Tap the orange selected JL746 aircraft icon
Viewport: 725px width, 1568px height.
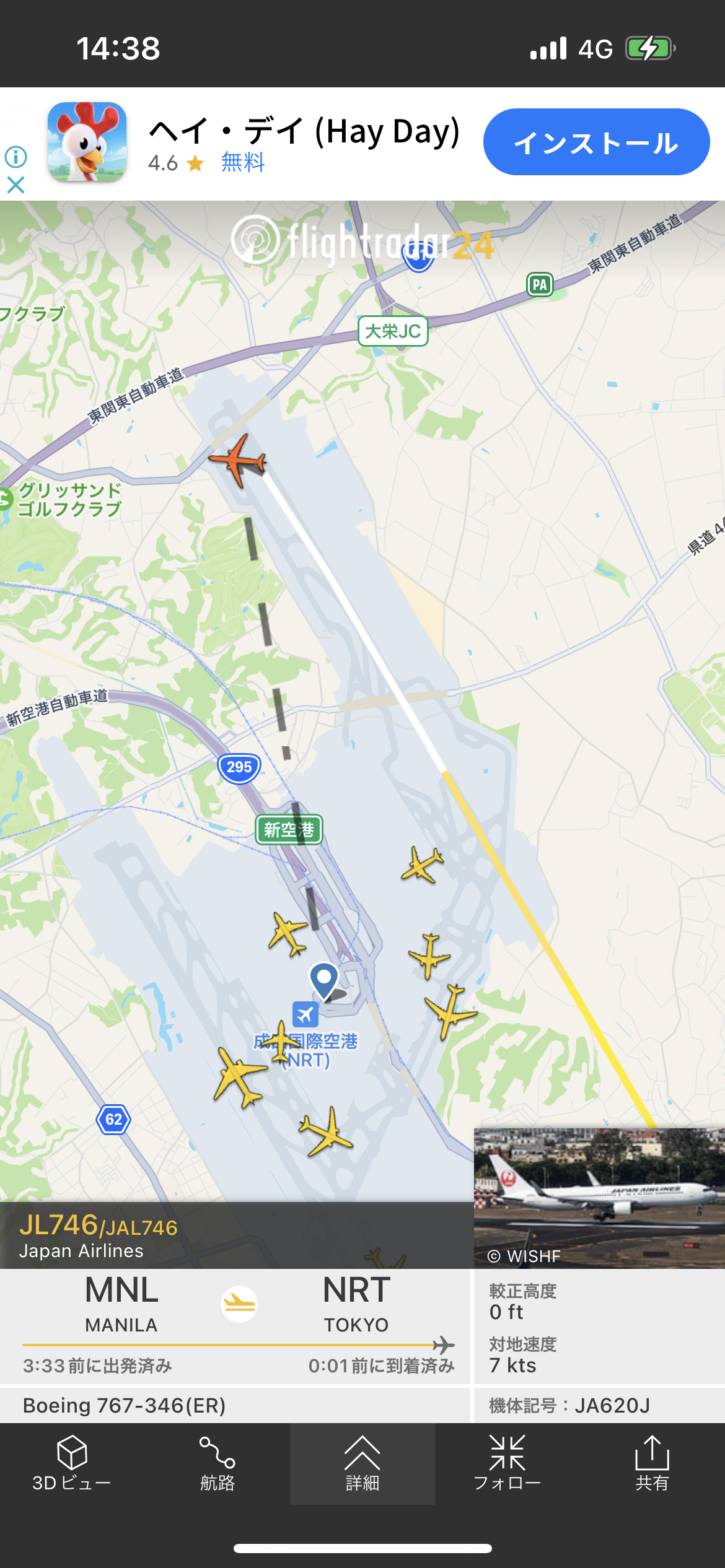238,460
